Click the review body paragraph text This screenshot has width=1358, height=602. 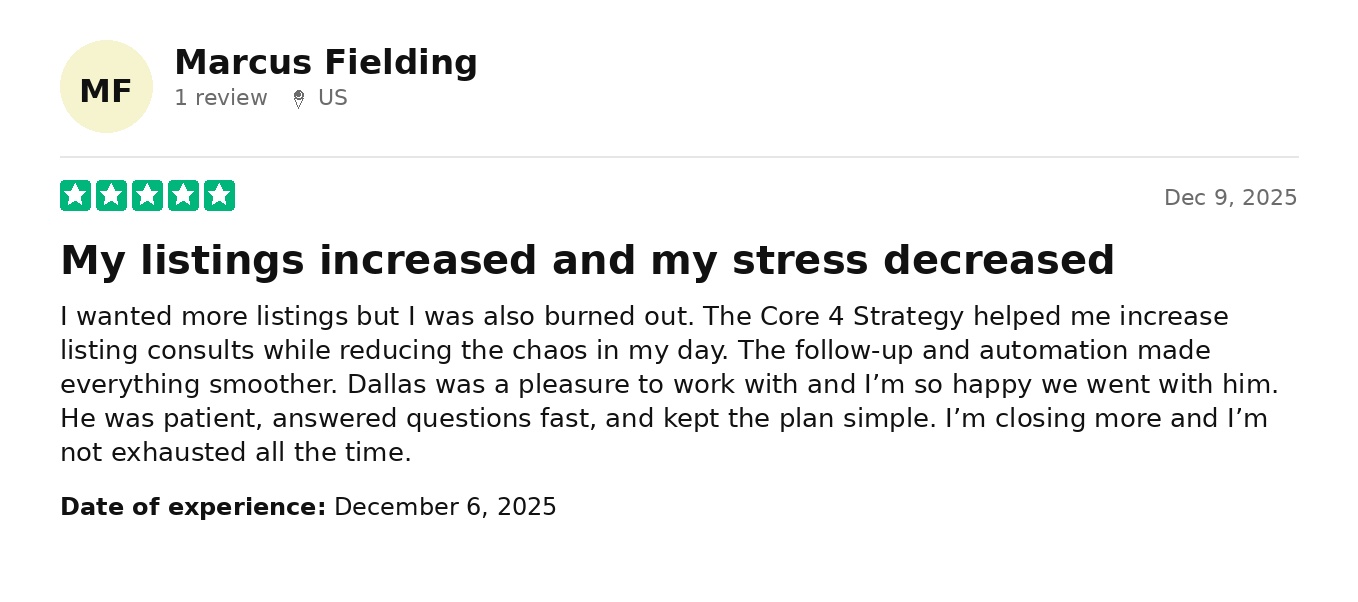670,385
